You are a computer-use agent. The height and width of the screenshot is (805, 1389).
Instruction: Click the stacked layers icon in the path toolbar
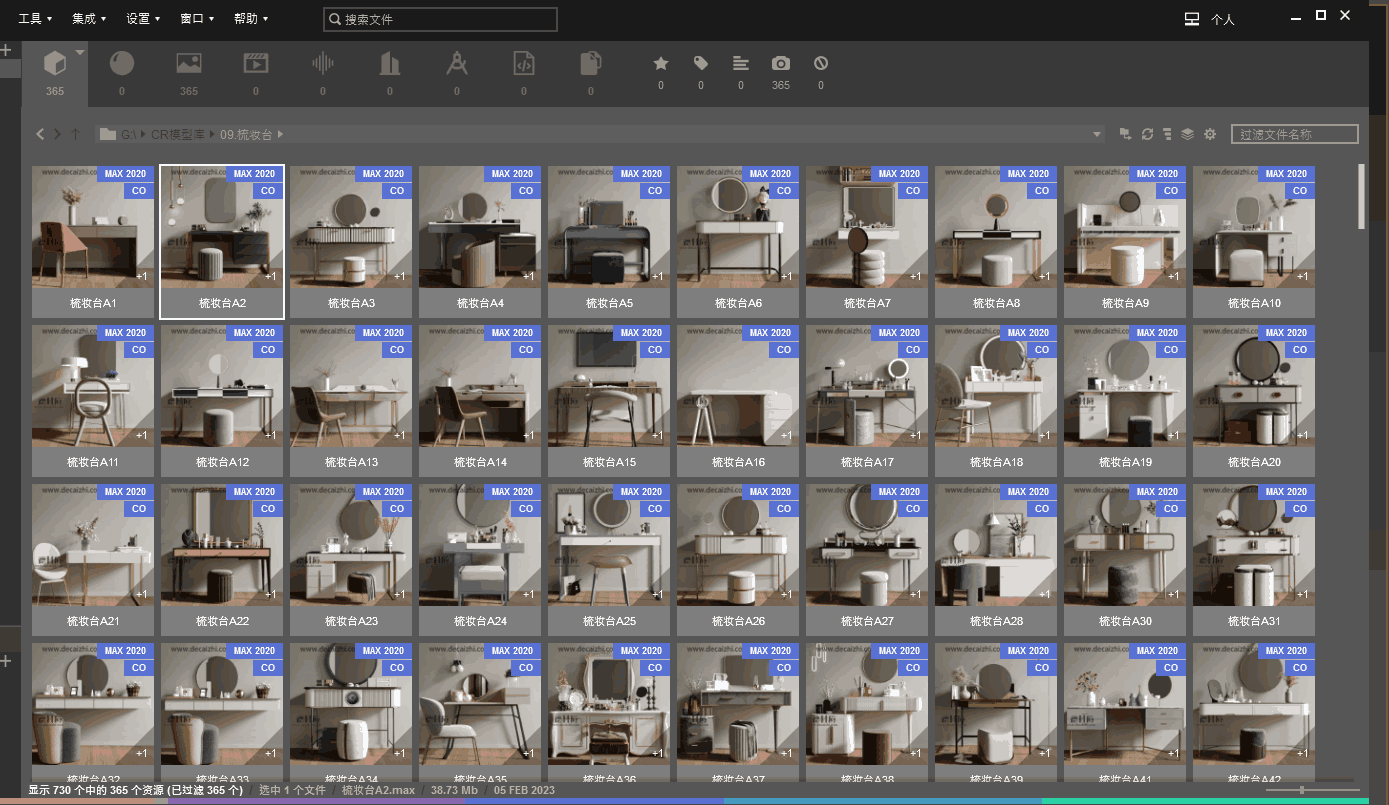pyautogui.click(x=1188, y=134)
